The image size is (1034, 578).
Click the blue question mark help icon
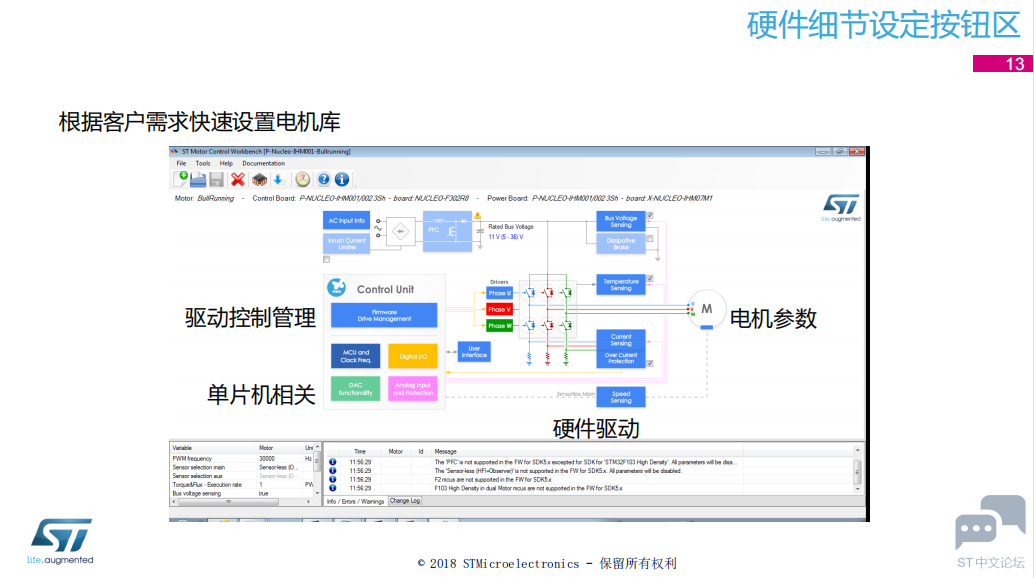[323, 179]
